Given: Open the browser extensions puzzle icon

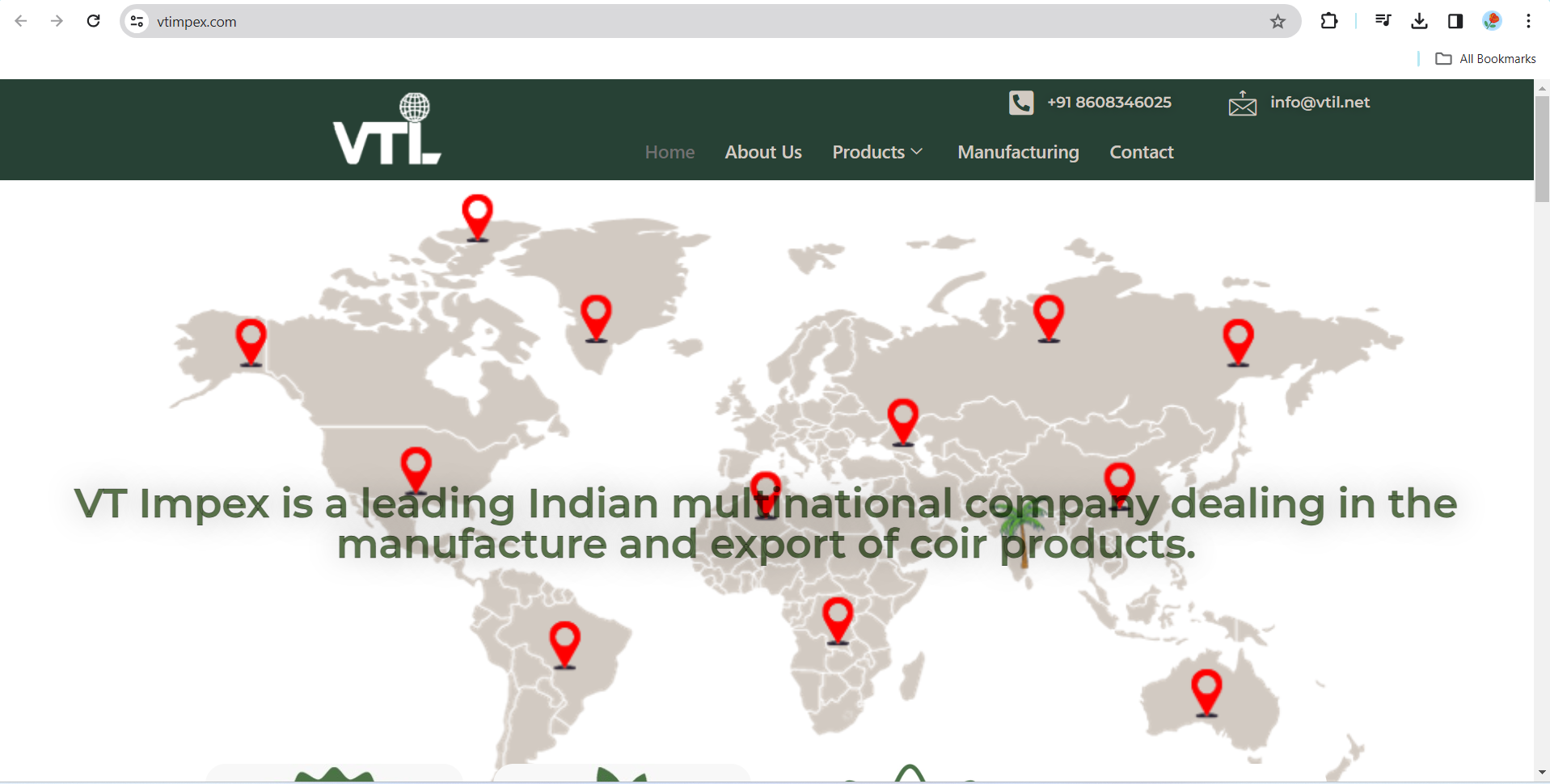Looking at the screenshot, I should click(x=1328, y=22).
